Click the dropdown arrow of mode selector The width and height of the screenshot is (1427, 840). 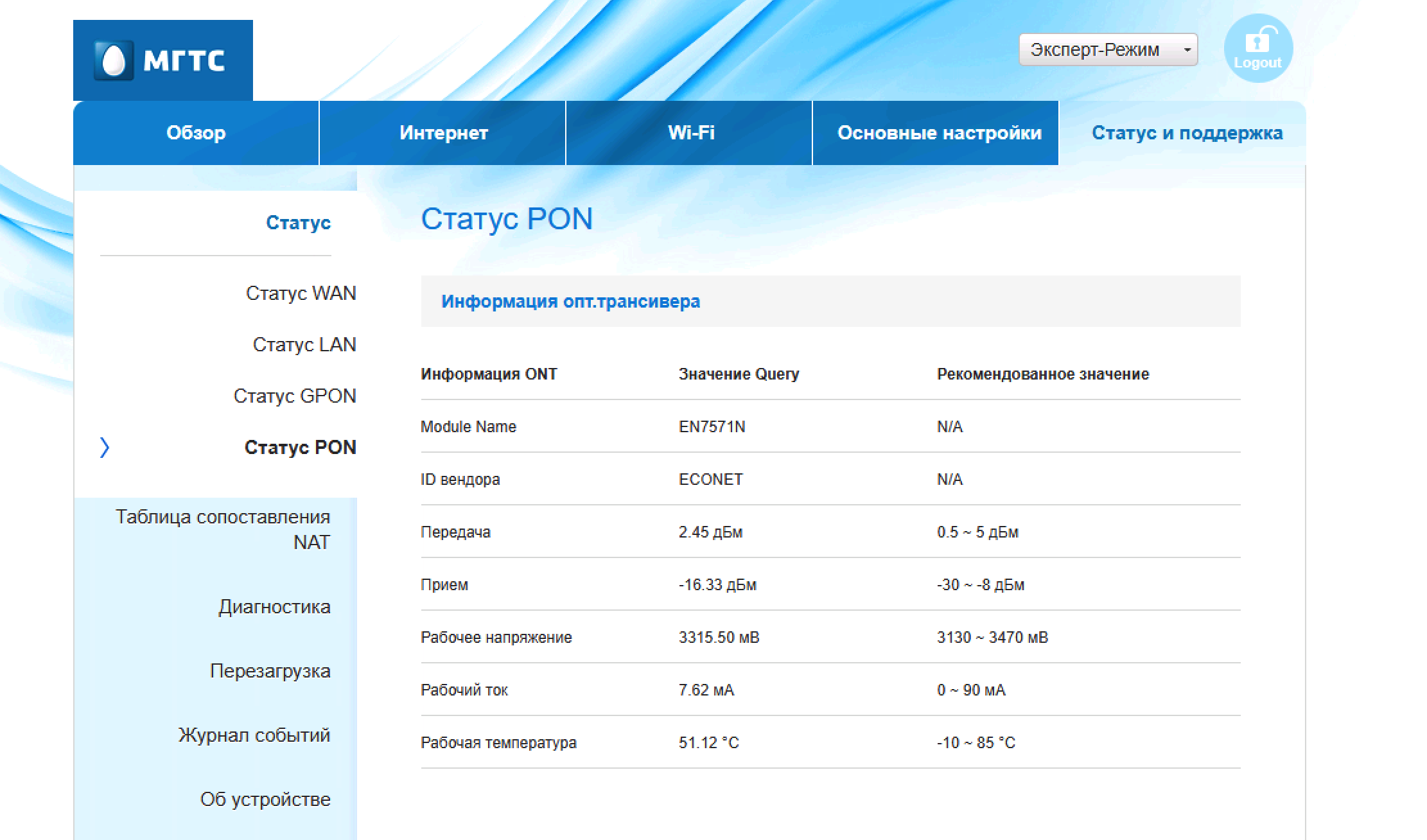(x=1187, y=49)
